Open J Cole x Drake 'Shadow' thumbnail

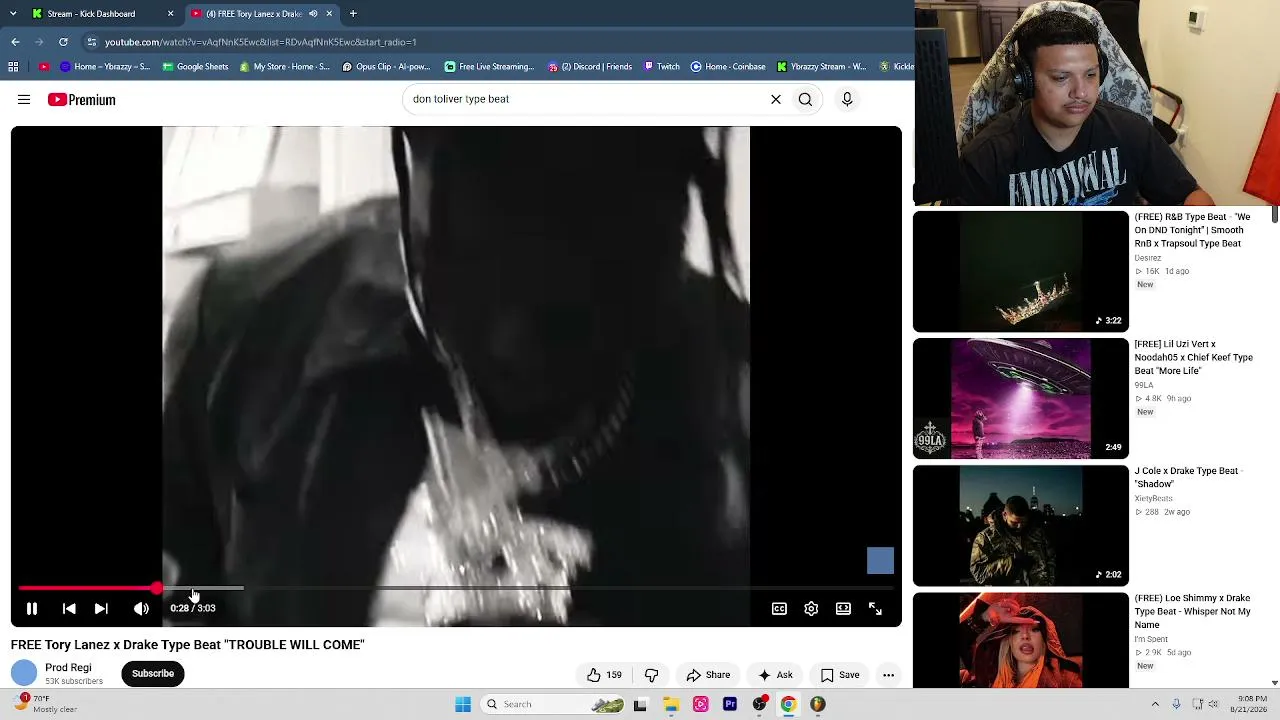1020,526
